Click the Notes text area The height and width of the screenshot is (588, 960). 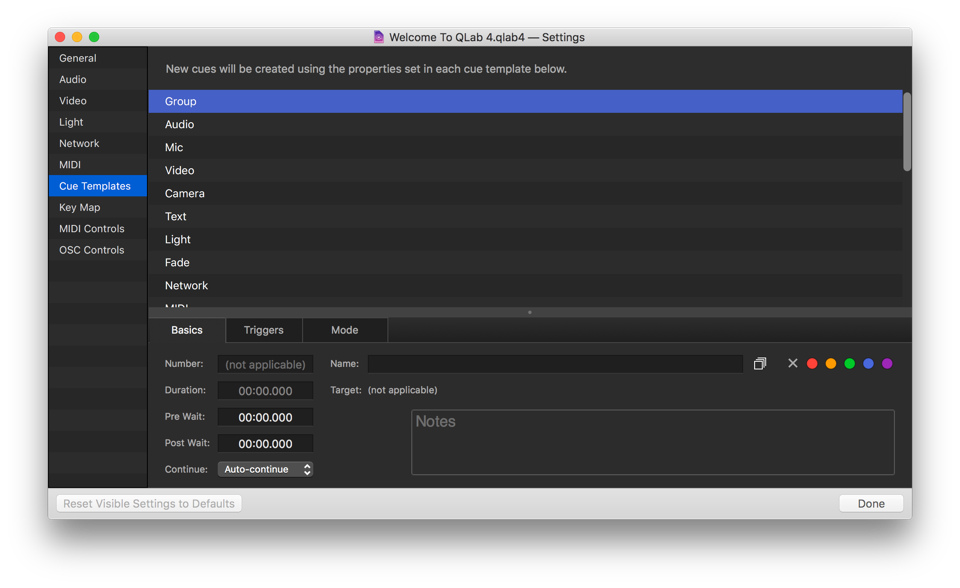pyautogui.click(x=652, y=443)
